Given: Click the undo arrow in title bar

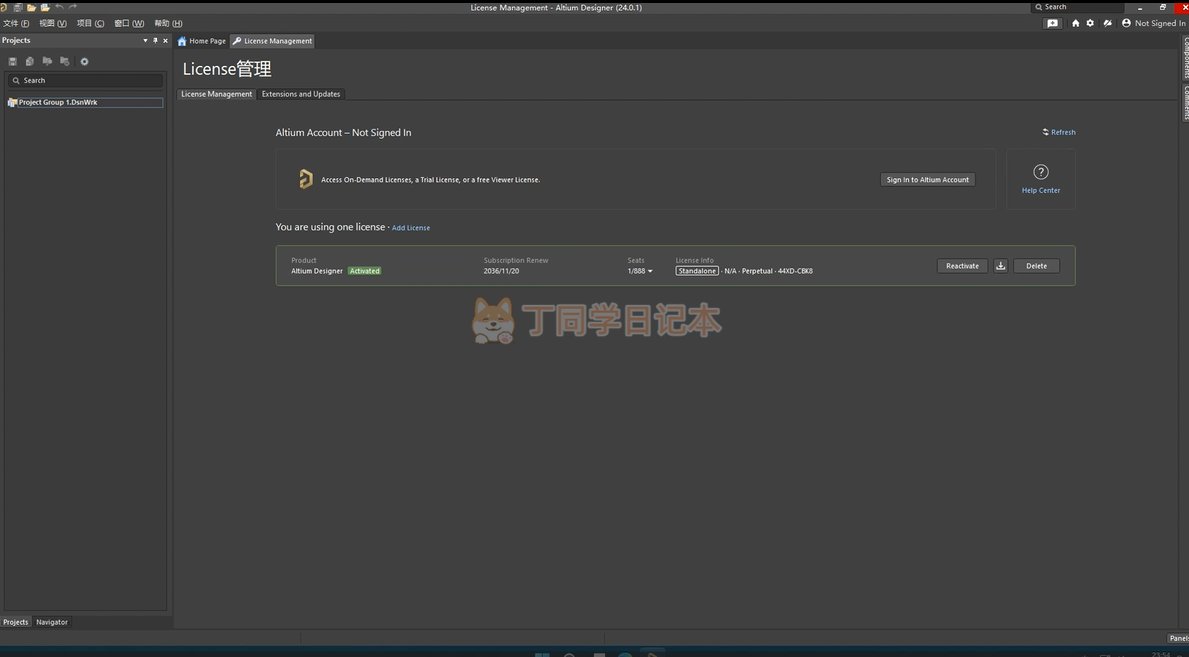Looking at the screenshot, I should point(59,7).
